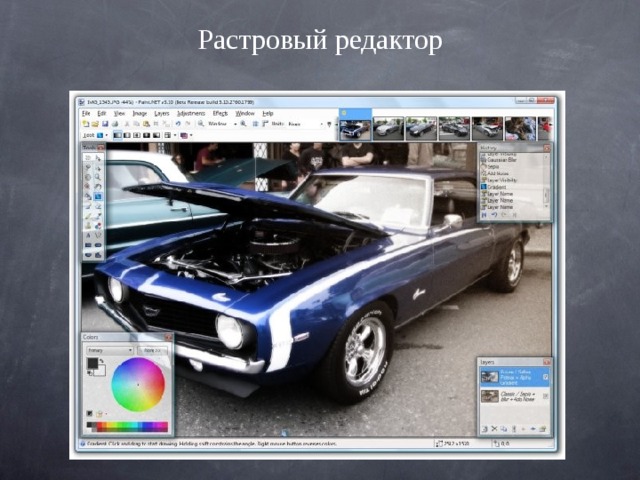Select the Rectangle shape tool
640x480 pixels.
(x=88, y=245)
